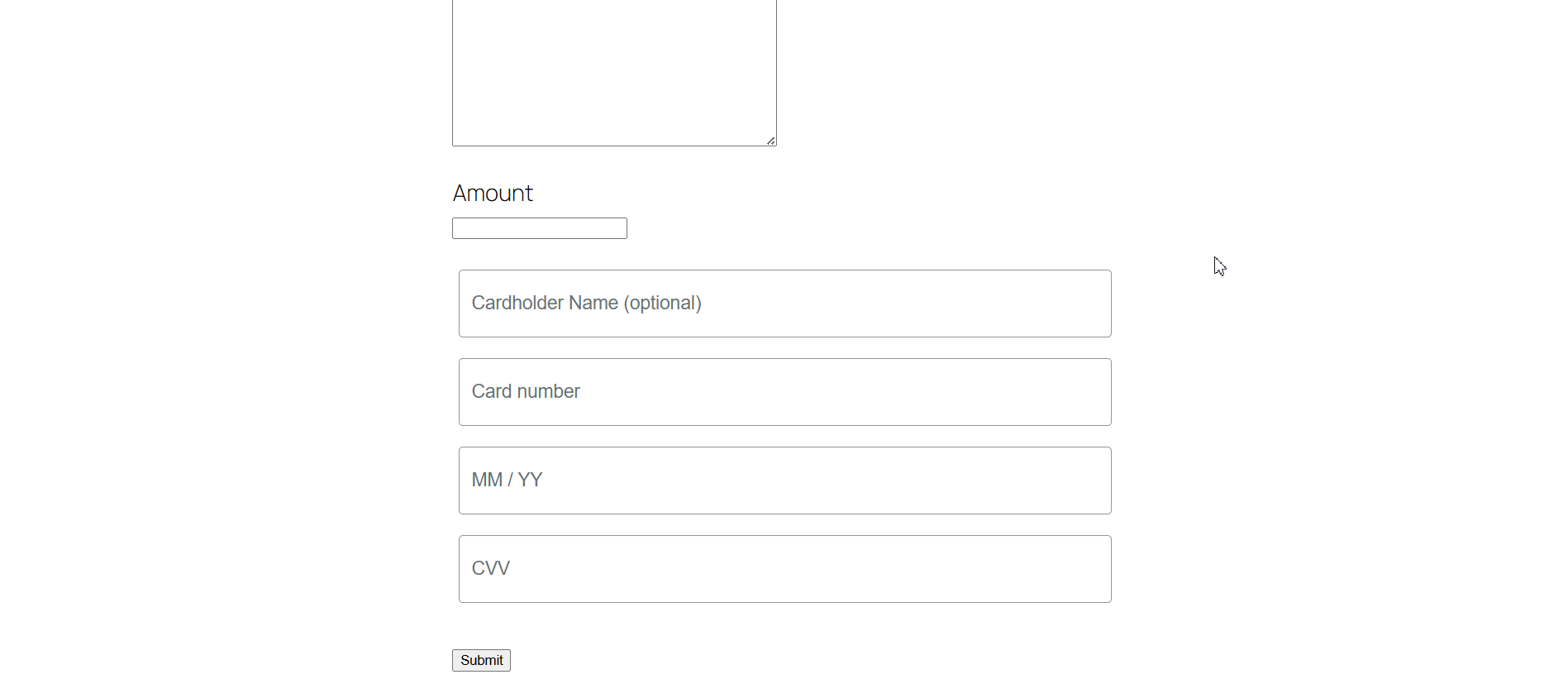This screenshot has height=684, width=1568.
Task: Click the textarea resize handle
Action: (770, 141)
